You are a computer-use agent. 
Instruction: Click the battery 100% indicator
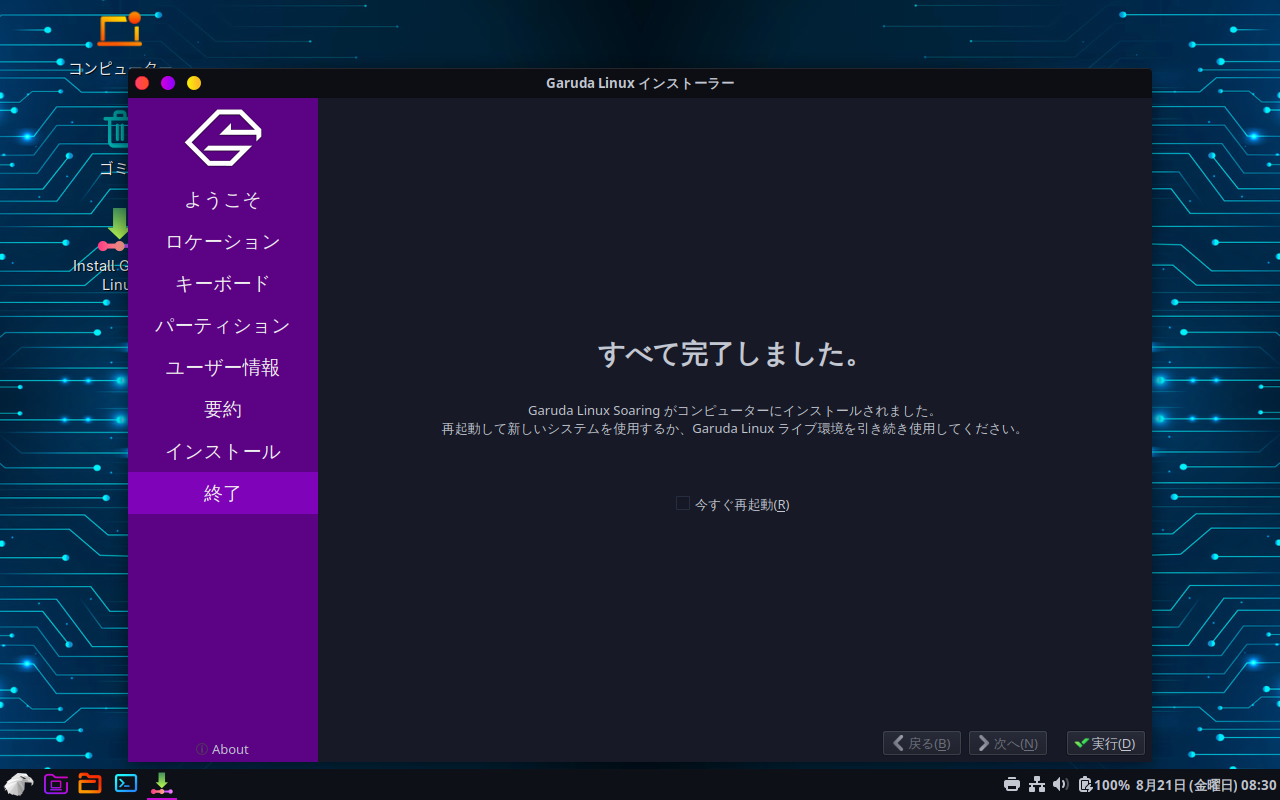1104,785
